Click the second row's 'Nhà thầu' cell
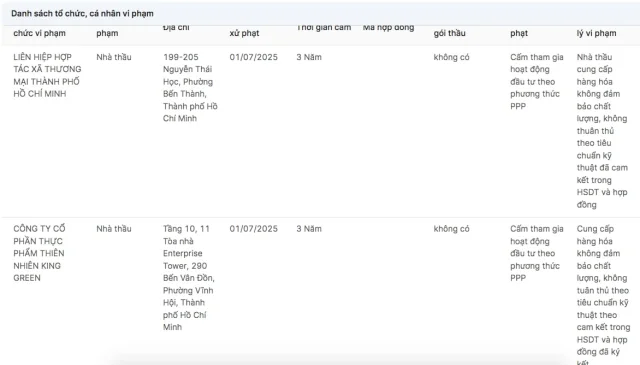640x365 pixels. (x=114, y=229)
